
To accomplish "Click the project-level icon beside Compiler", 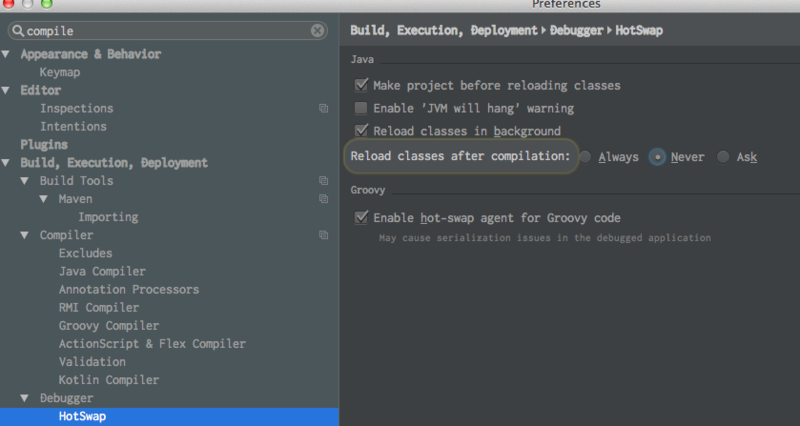I will point(323,235).
